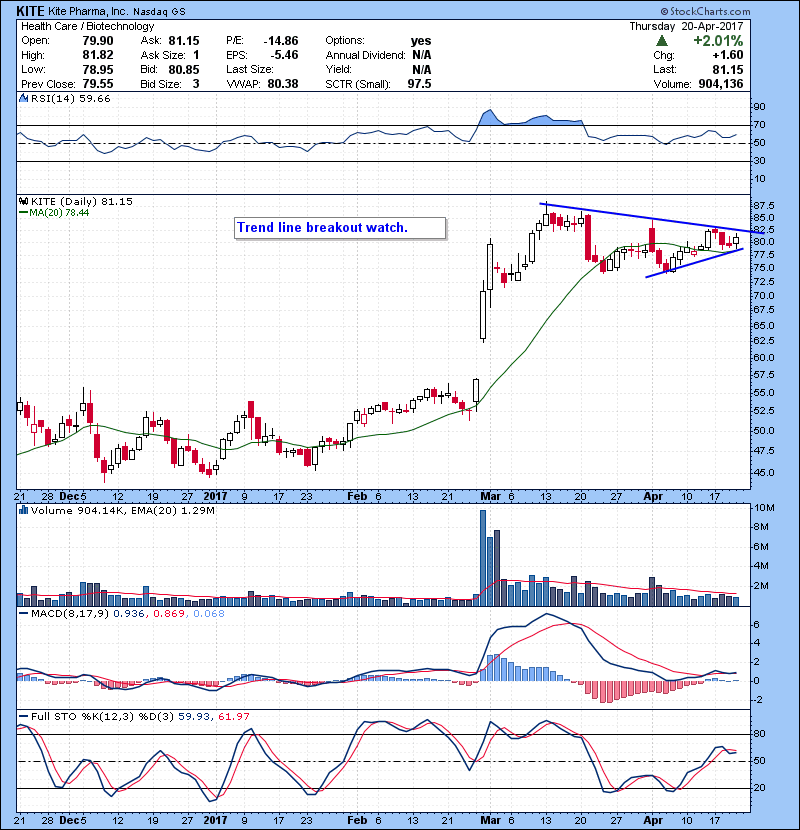Select the Kite Pharma, Inc. company name

pos(88,11)
